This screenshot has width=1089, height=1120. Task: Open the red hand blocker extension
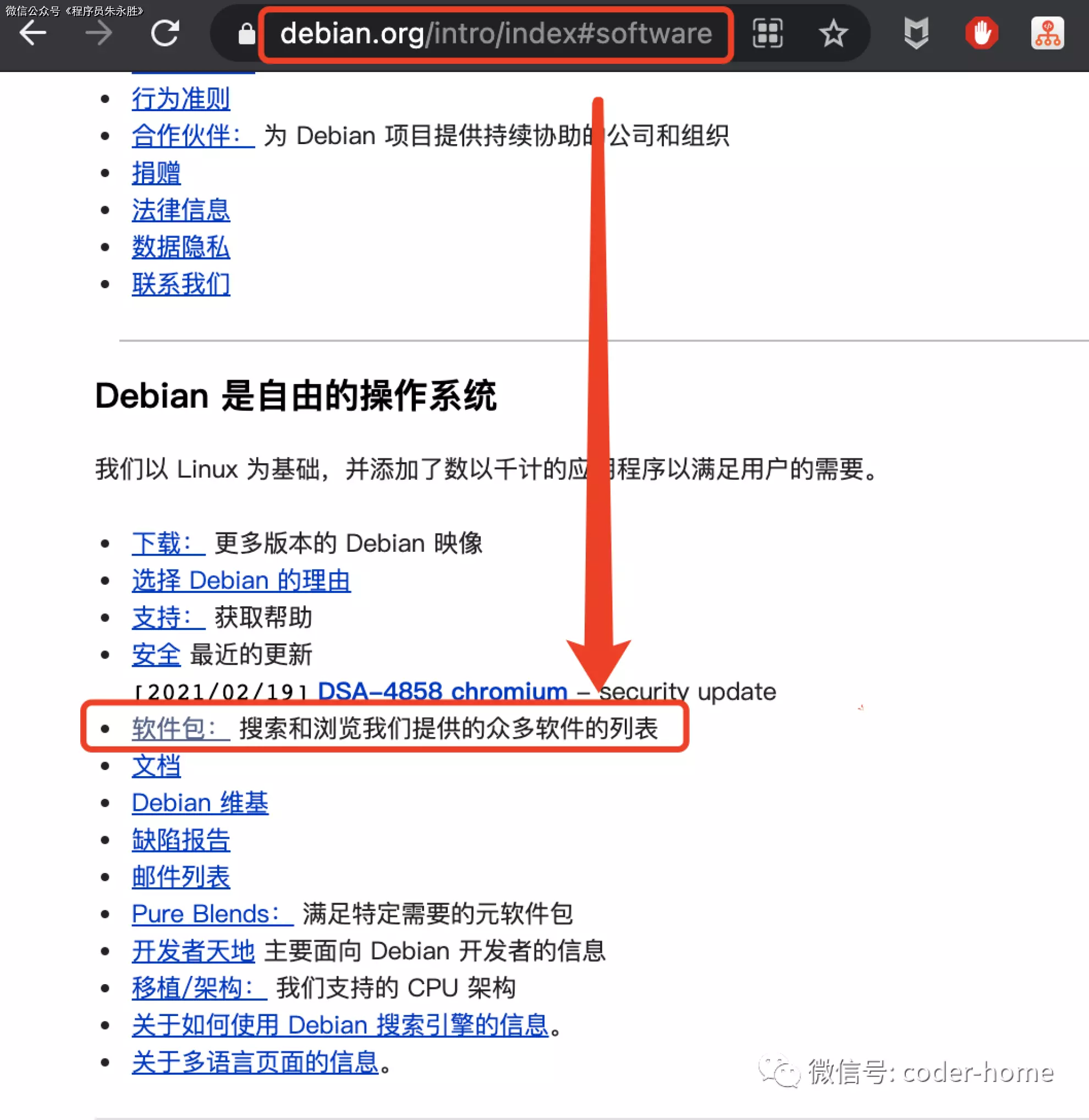coord(981,33)
